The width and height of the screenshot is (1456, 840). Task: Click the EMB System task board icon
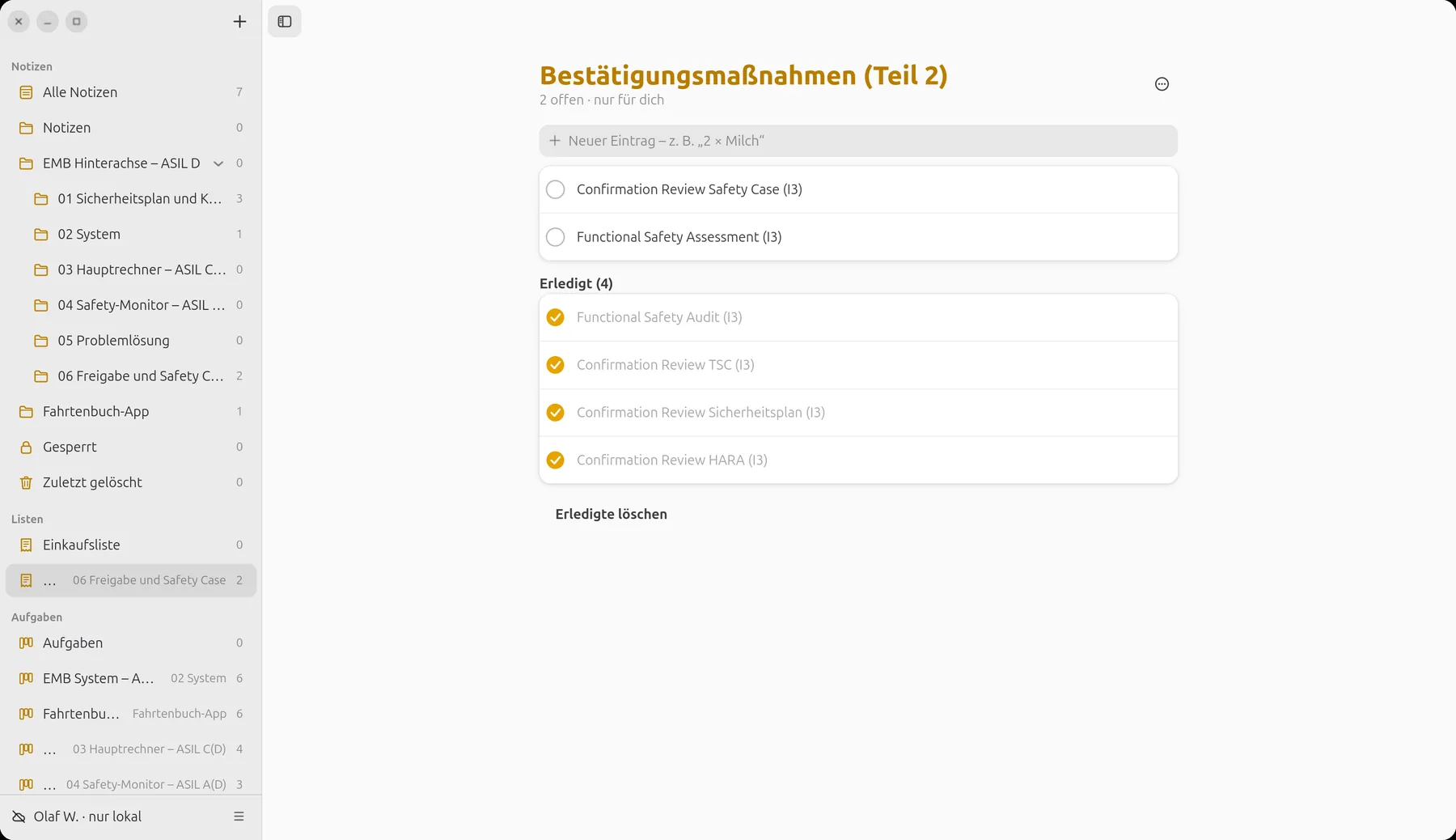tap(26, 678)
